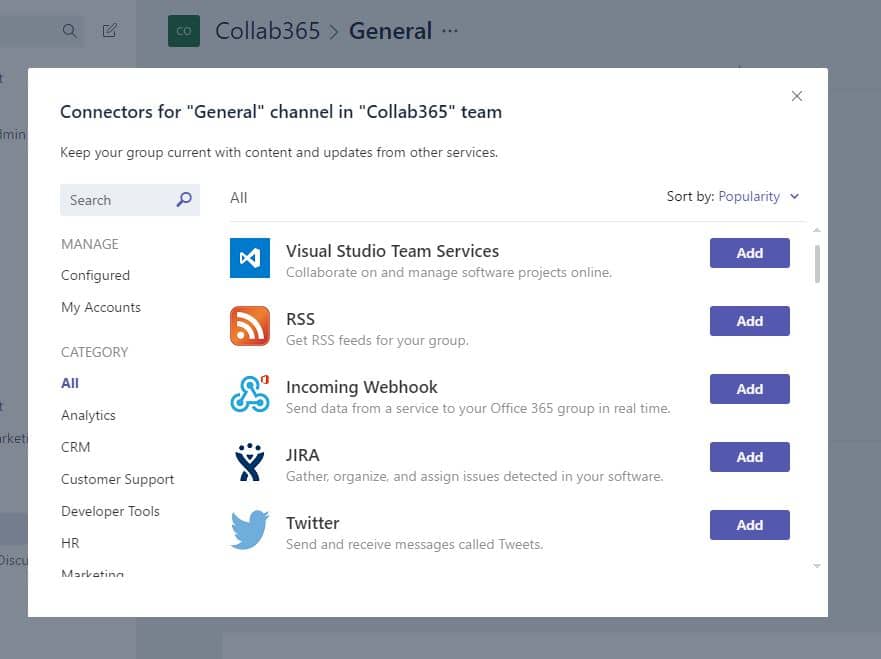Select the All category
This screenshot has width=881, height=659.
click(x=70, y=383)
